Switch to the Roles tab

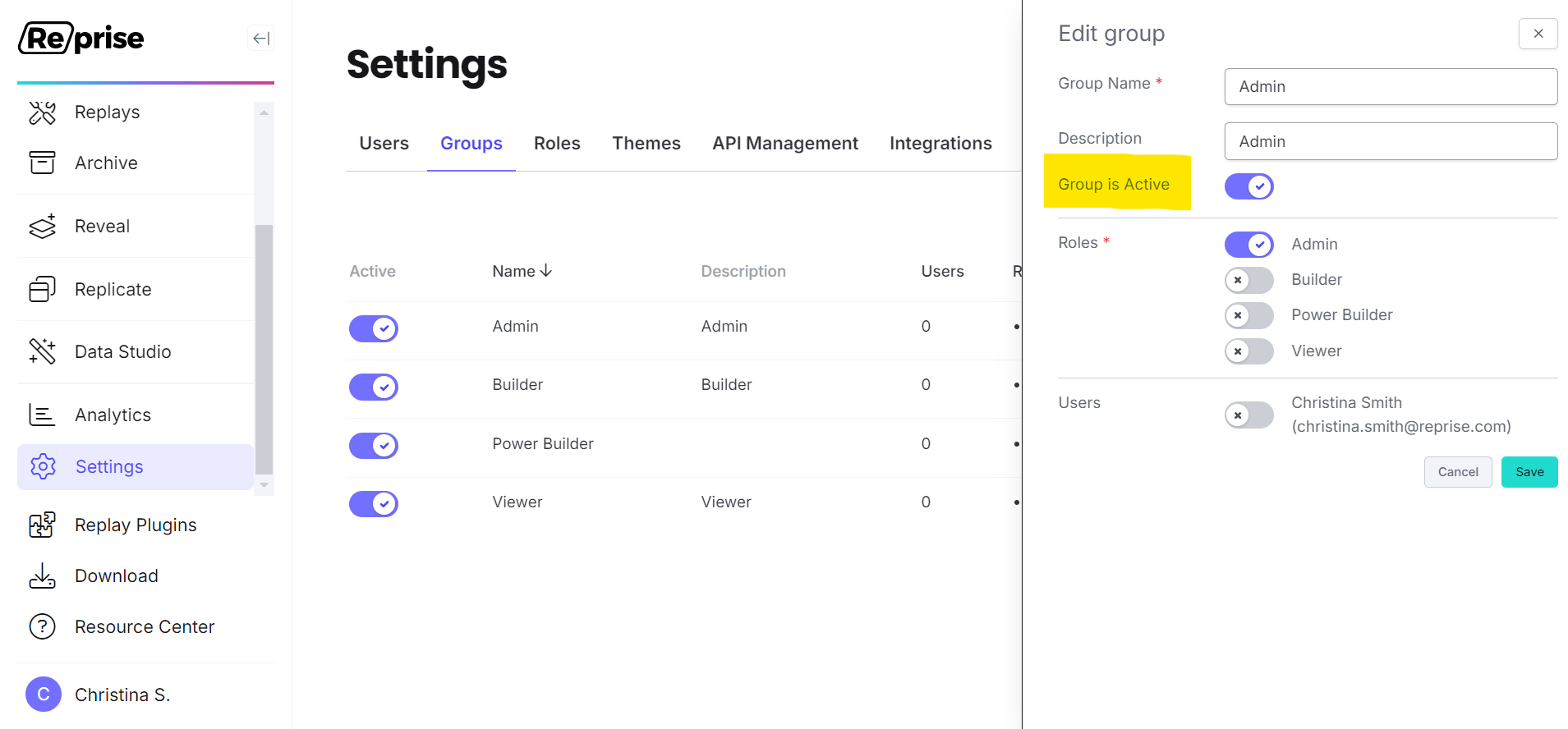pyautogui.click(x=557, y=144)
